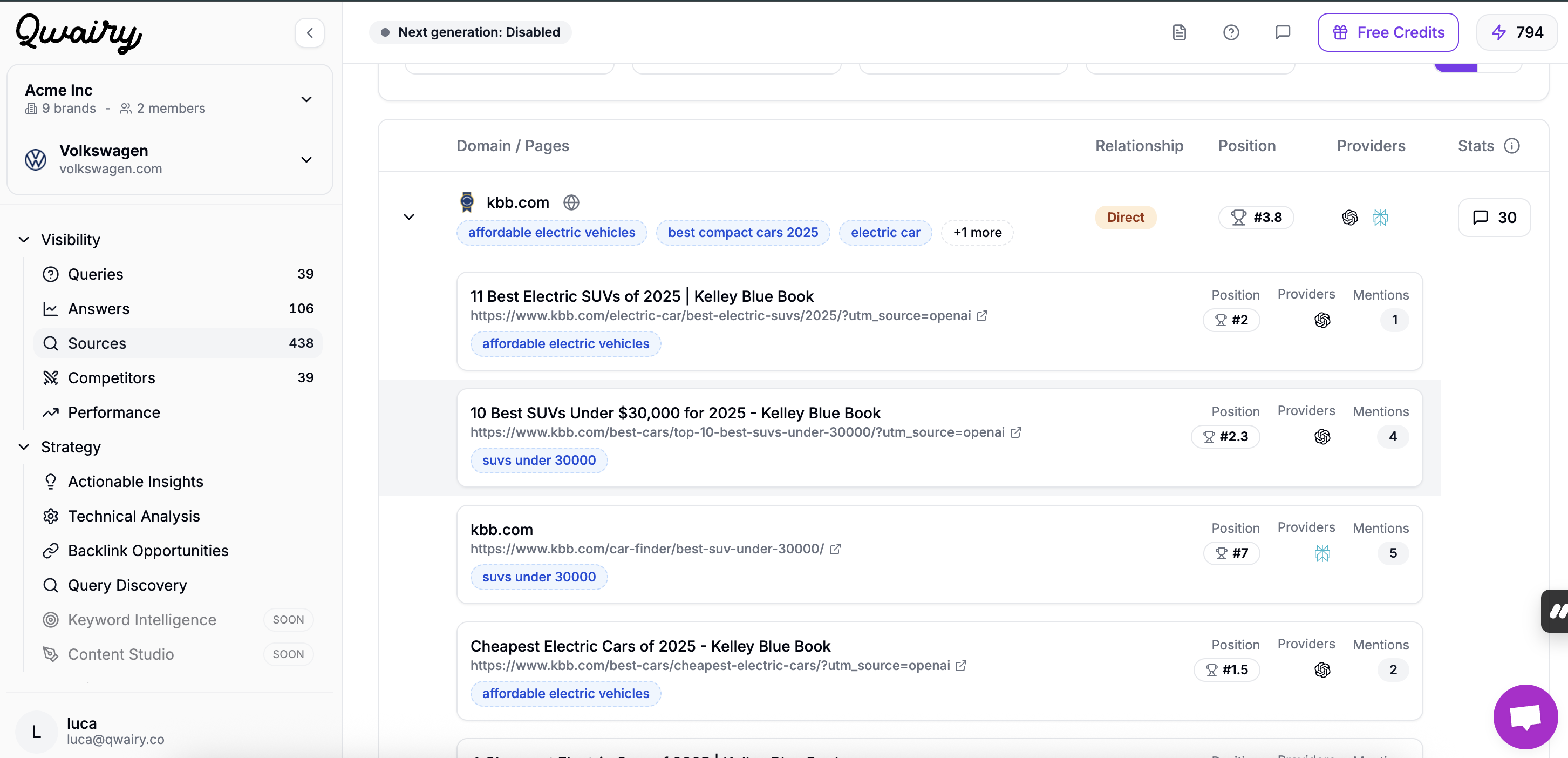The height and width of the screenshot is (758, 1568).
Task: Expand the '+1 more' tags chip
Action: 977,233
